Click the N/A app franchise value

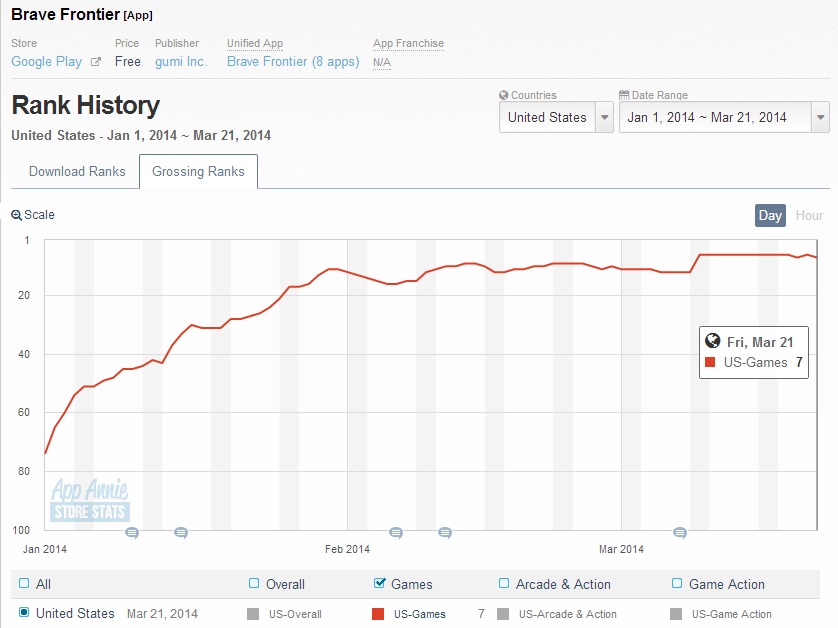coord(382,63)
